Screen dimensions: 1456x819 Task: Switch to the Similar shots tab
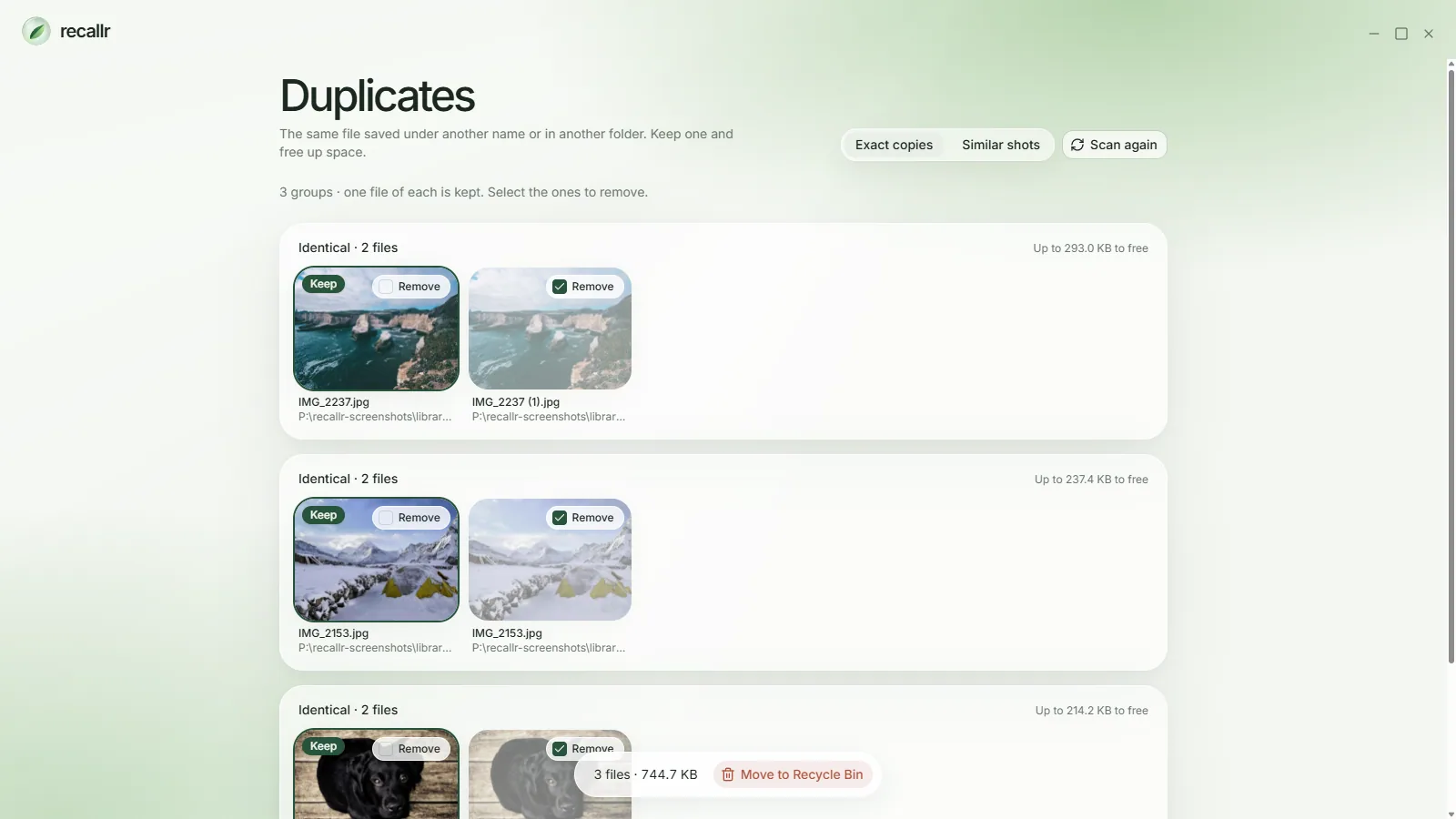coord(1000,145)
